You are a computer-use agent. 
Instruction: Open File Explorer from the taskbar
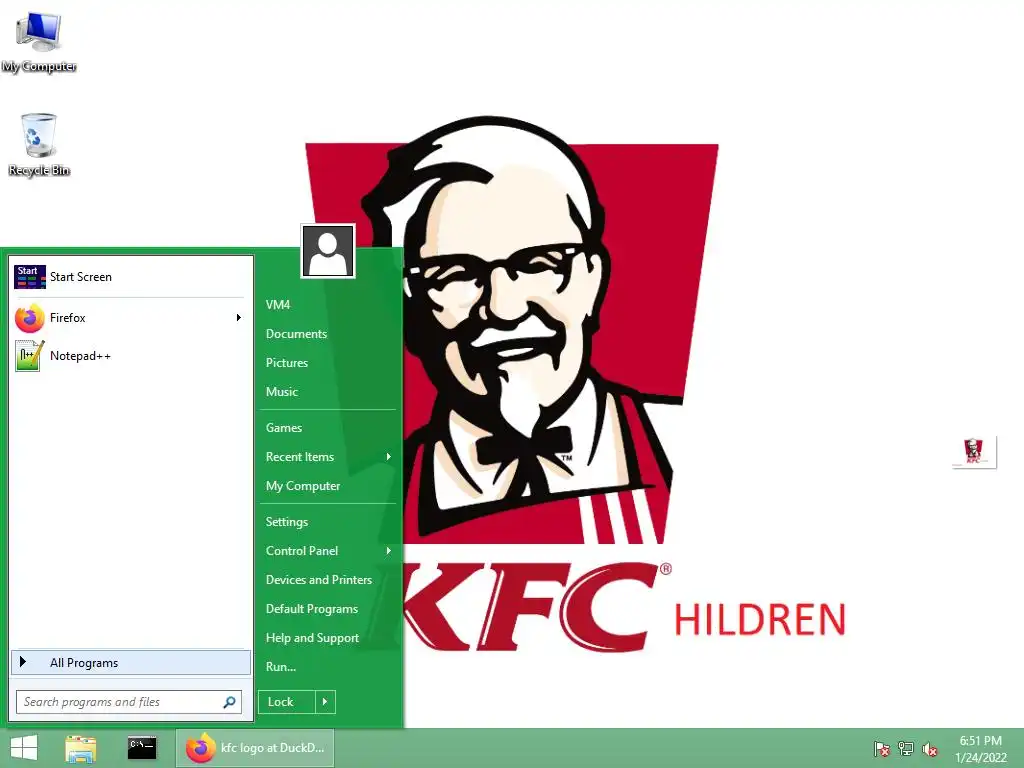click(x=81, y=748)
